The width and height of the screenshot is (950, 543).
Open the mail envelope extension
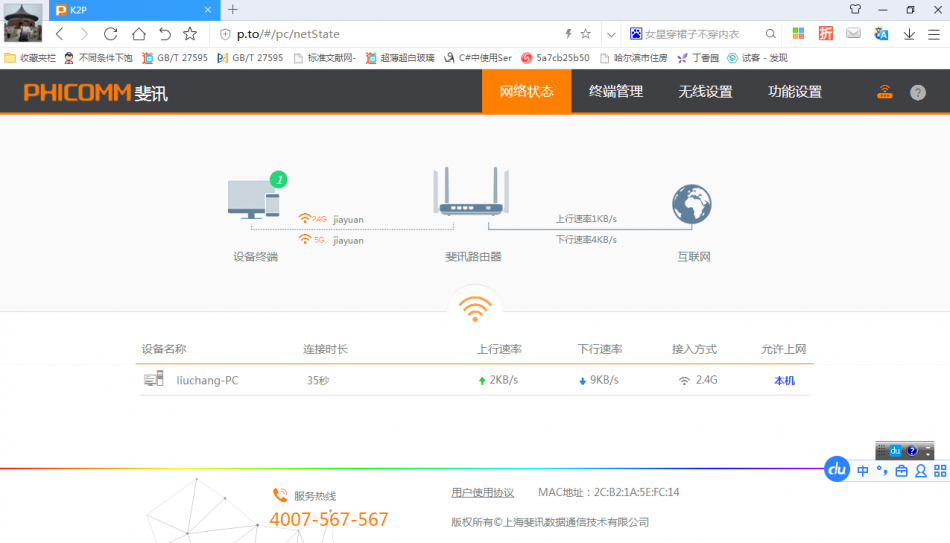tap(854, 33)
